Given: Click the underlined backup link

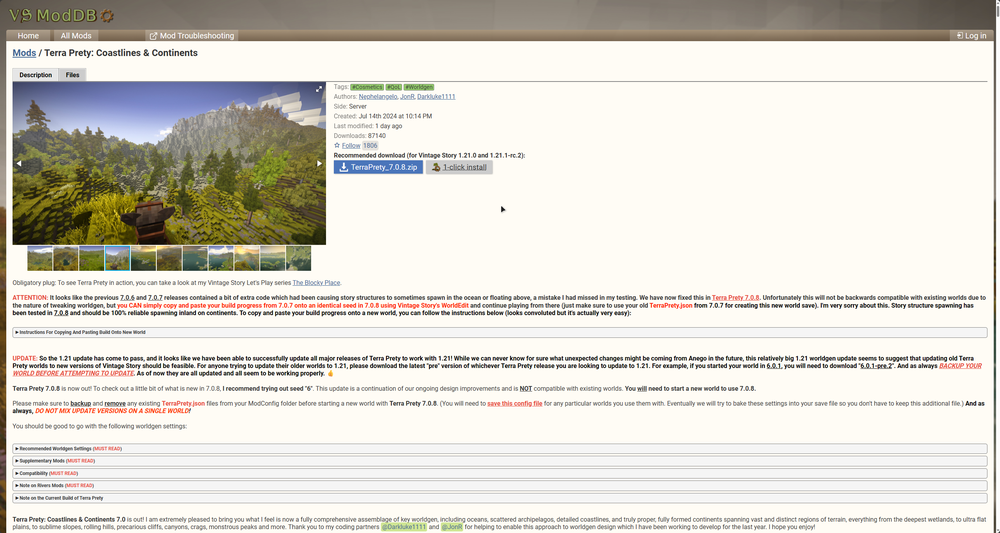Looking at the screenshot, I should coord(80,404).
